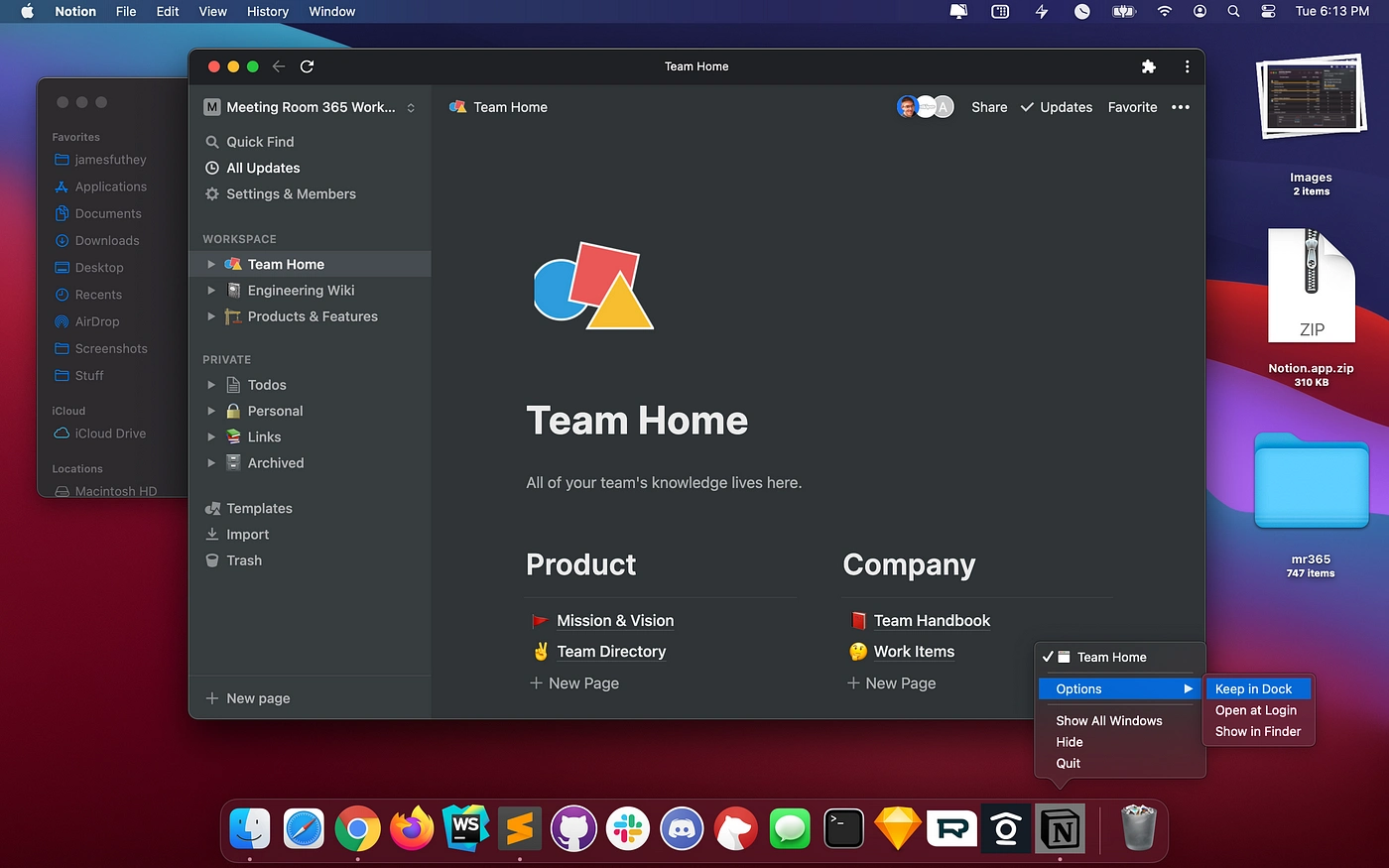Screen dimensions: 1389x868
Task: Open the extensions puzzle icon
Action: (1148, 66)
